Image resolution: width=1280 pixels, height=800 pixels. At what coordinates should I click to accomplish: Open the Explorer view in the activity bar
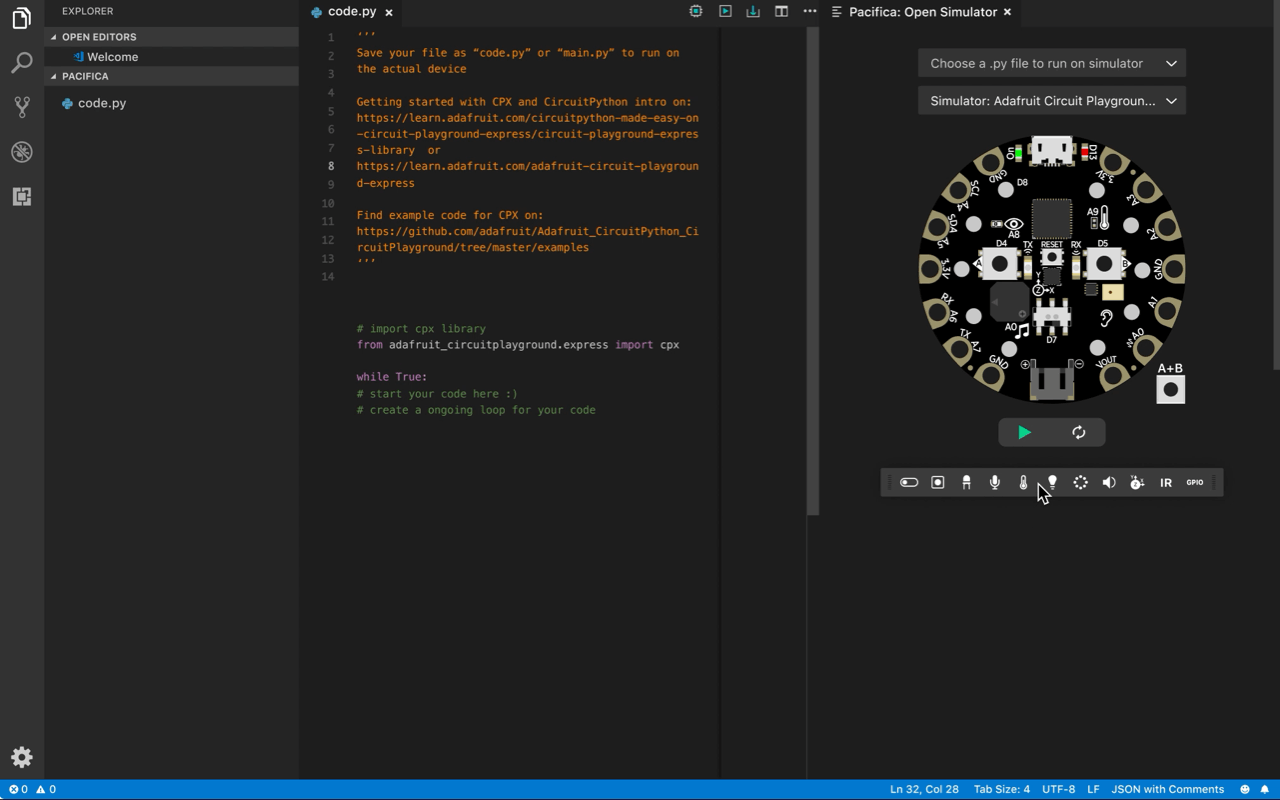pyautogui.click(x=21, y=19)
